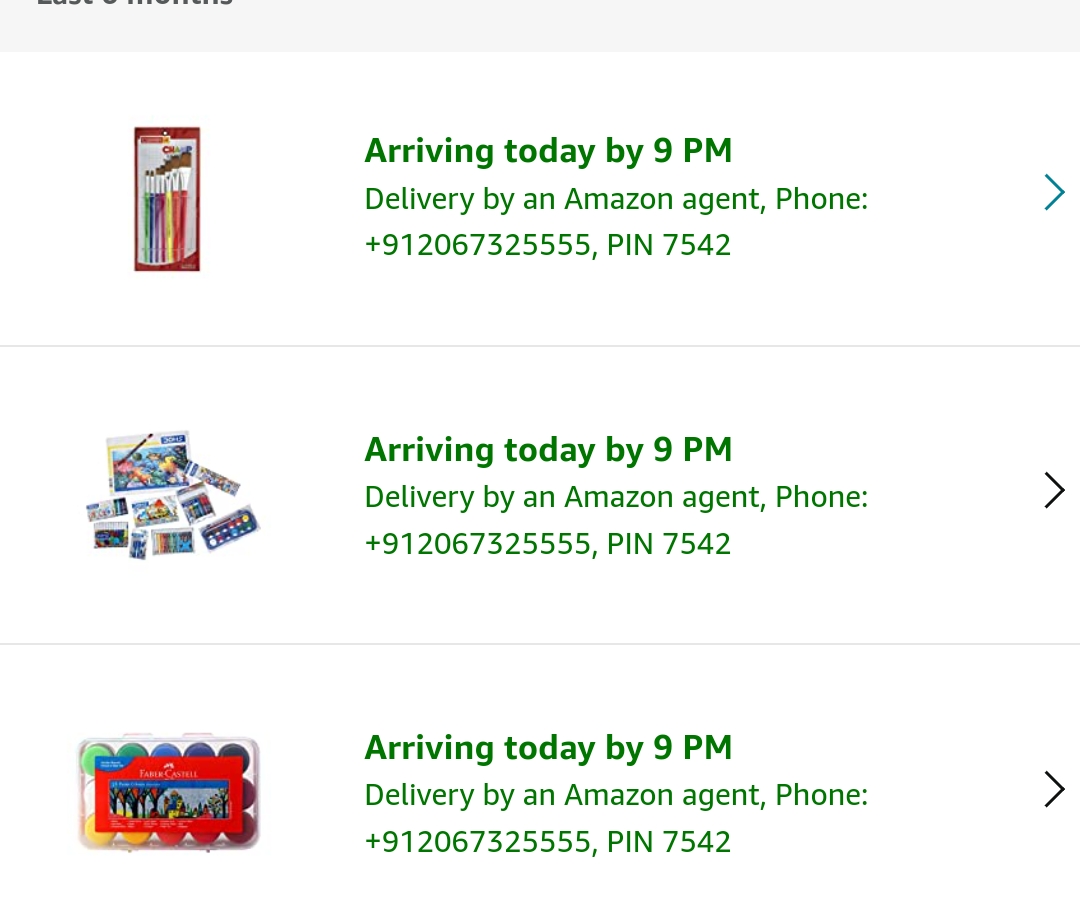Tap the chevron beside the Faber-Castell paints order
The width and height of the screenshot is (1080, 922).
(1054, 789)
